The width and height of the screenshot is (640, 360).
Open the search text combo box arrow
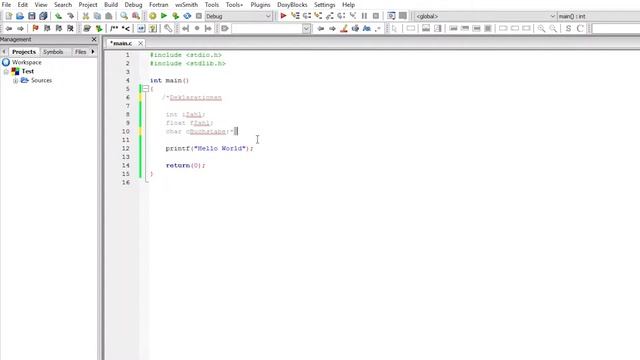[306, 28]
